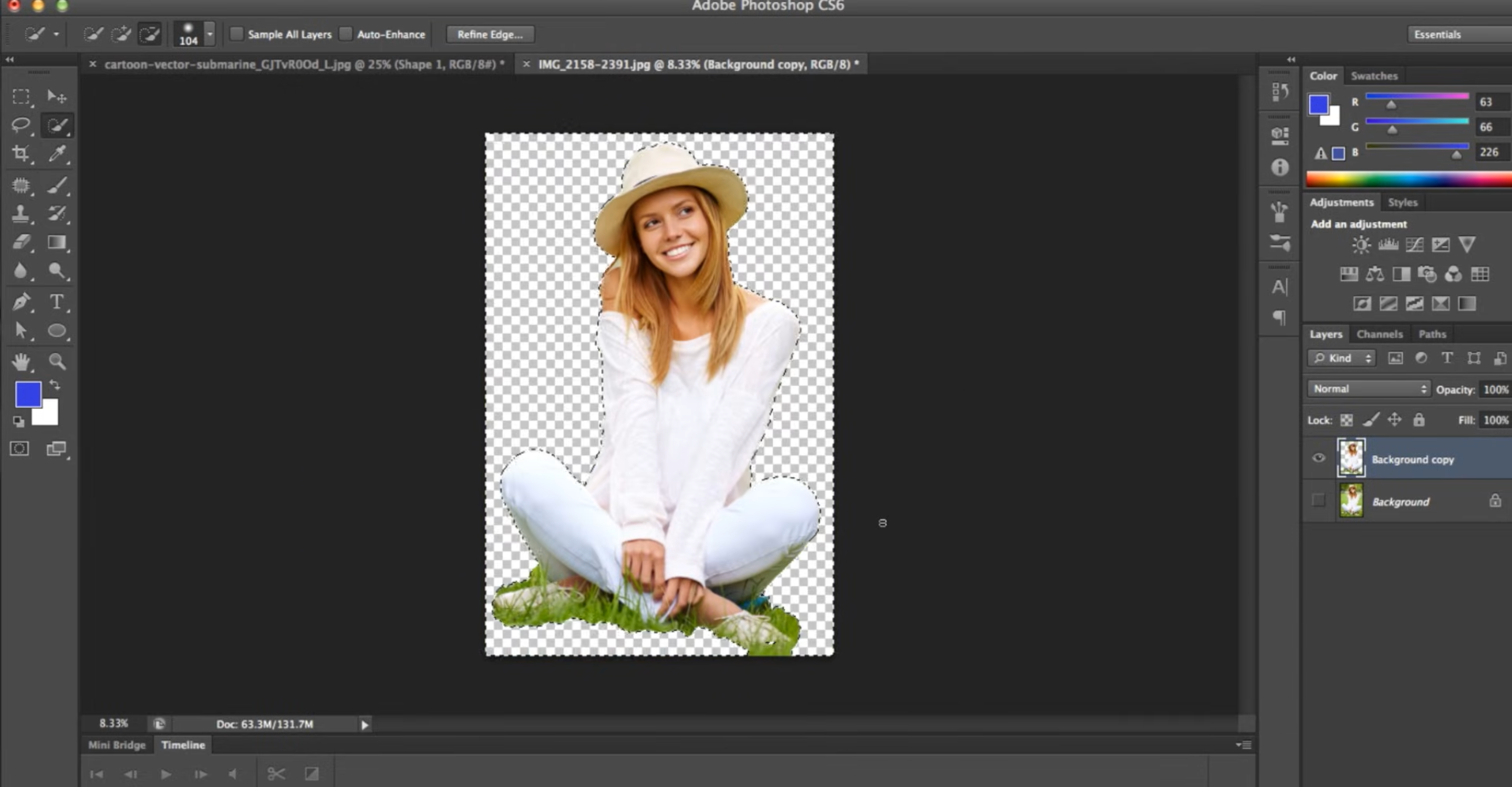This screenshot has height=787, width=1512.
Task: Select the Ellipse shape tool
Action: tap(57, 330)
